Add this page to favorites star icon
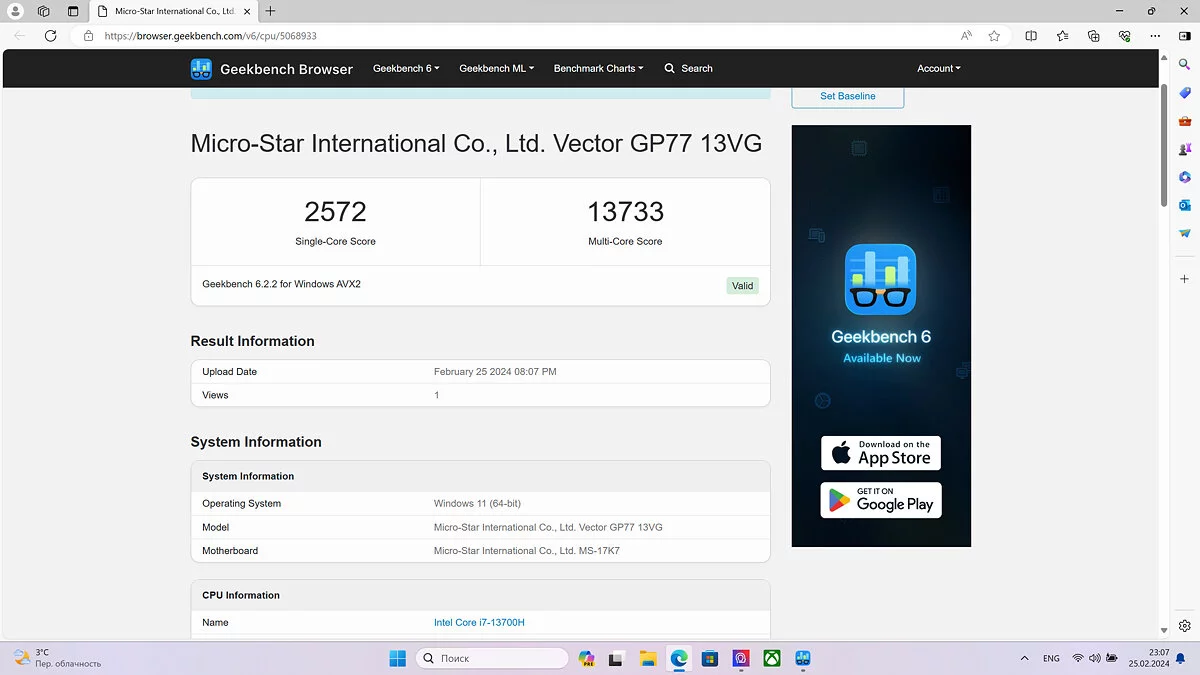 [994, 36]
